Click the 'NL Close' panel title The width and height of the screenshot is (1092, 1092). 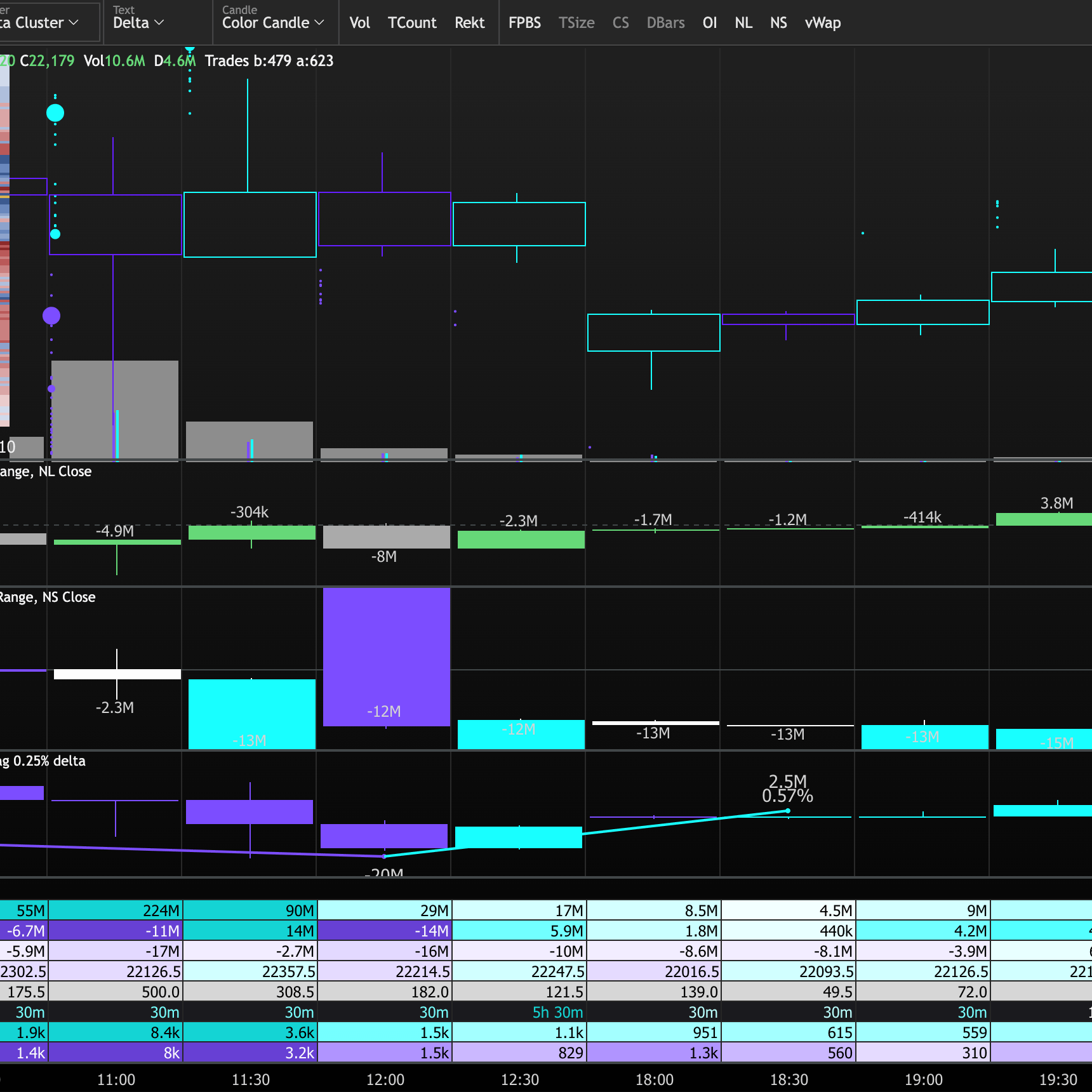(65, 471)
